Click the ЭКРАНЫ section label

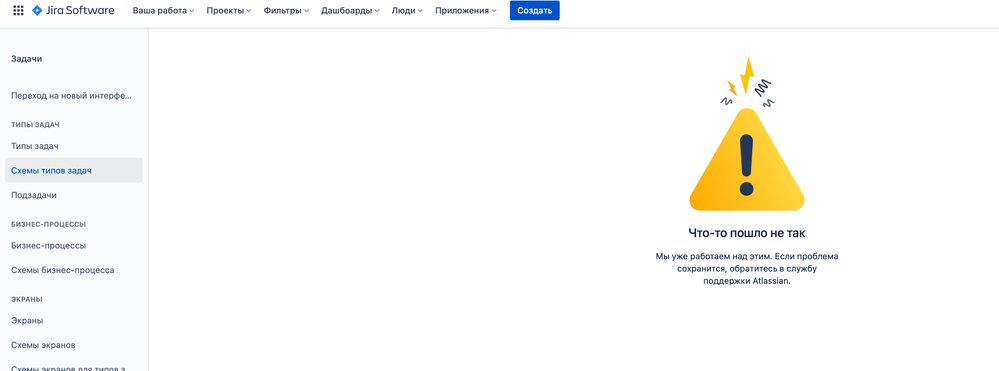click(x=27, y=299)
